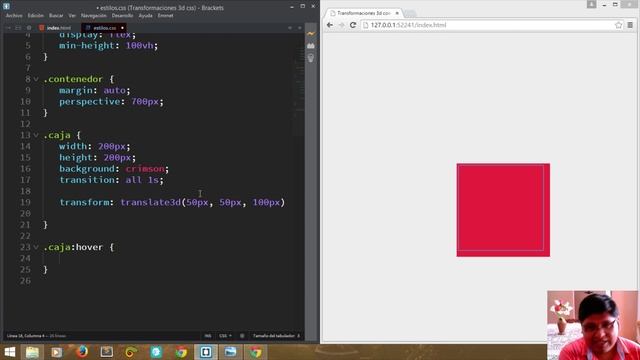The image size is (640, 360).
Task: Click the linting status icon in status bar
Action: click(x=242, y=336)
